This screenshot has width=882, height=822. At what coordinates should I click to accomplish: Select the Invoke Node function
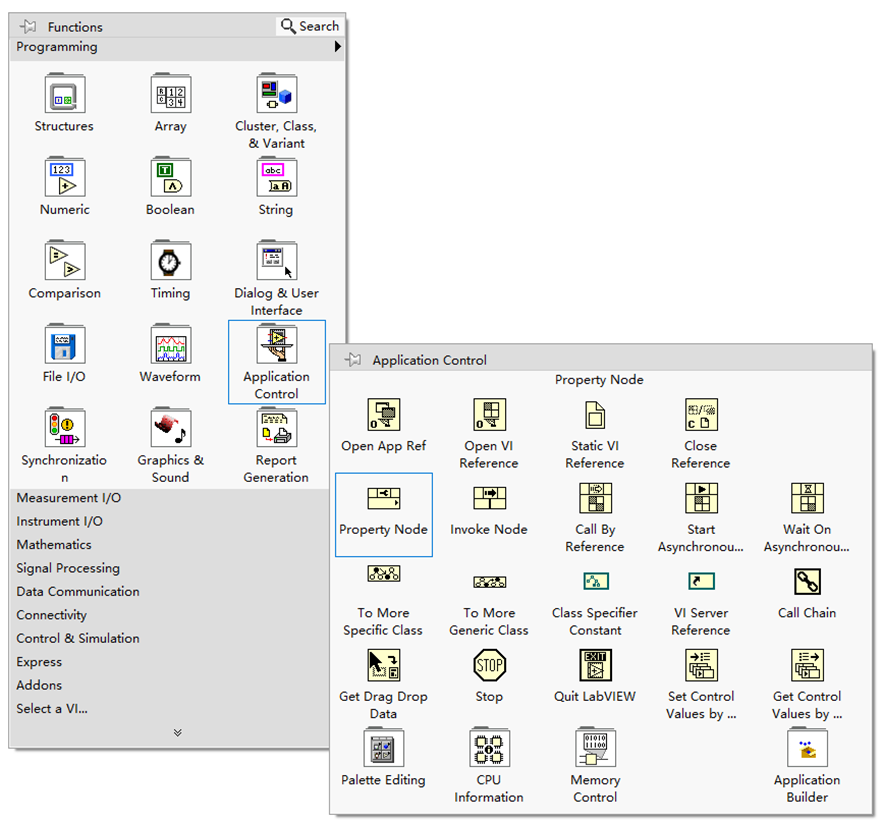[x=489, y=498]
